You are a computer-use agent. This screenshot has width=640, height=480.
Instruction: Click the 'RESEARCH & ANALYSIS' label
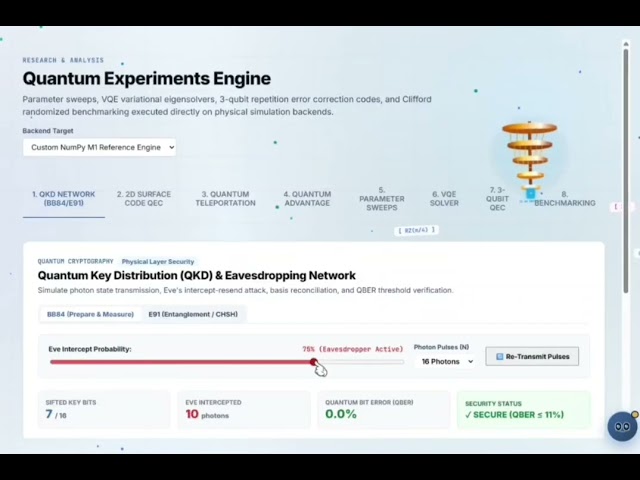tap(63, 60)
